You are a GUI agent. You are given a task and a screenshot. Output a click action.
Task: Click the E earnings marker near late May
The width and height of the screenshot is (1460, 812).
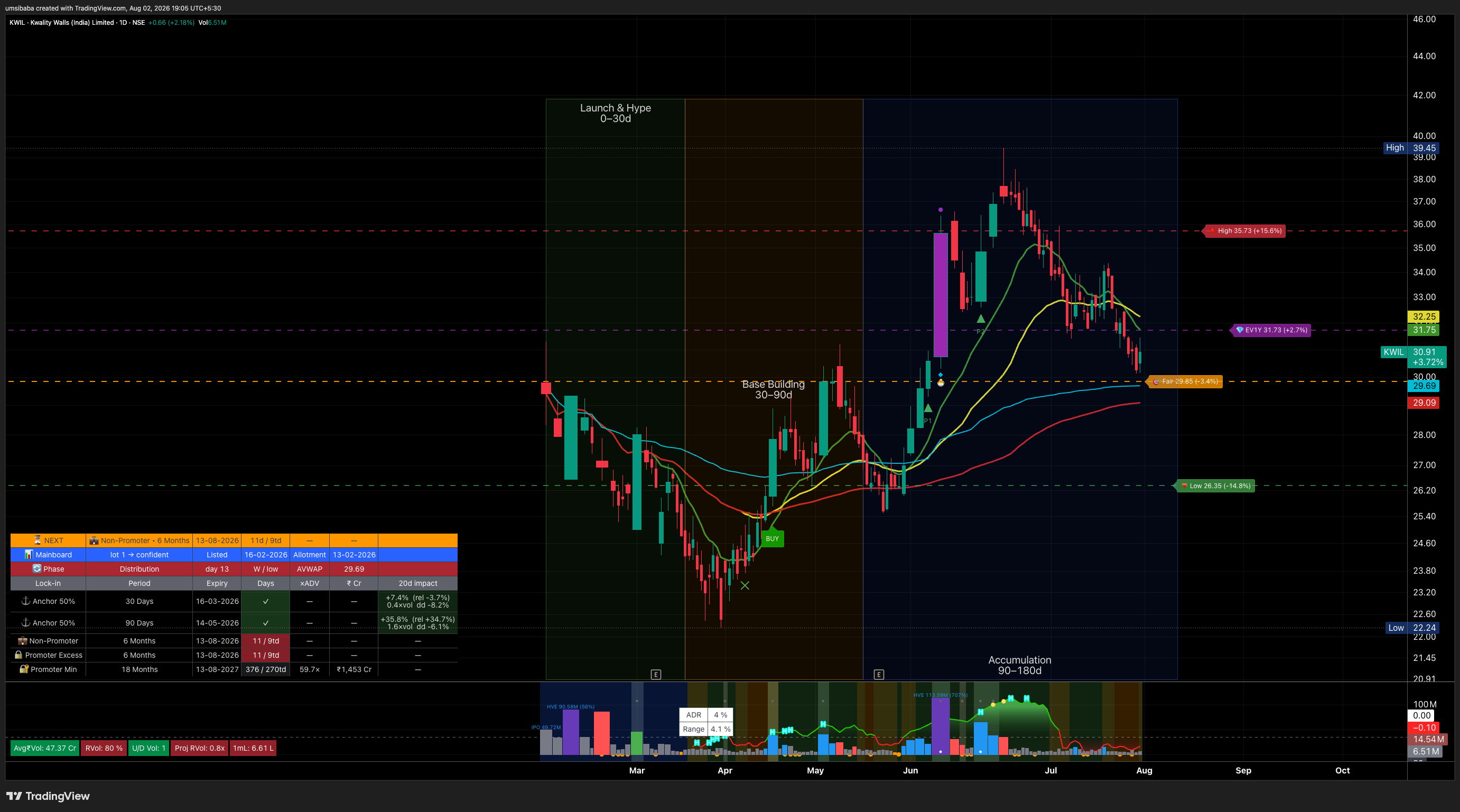[879, 674]
